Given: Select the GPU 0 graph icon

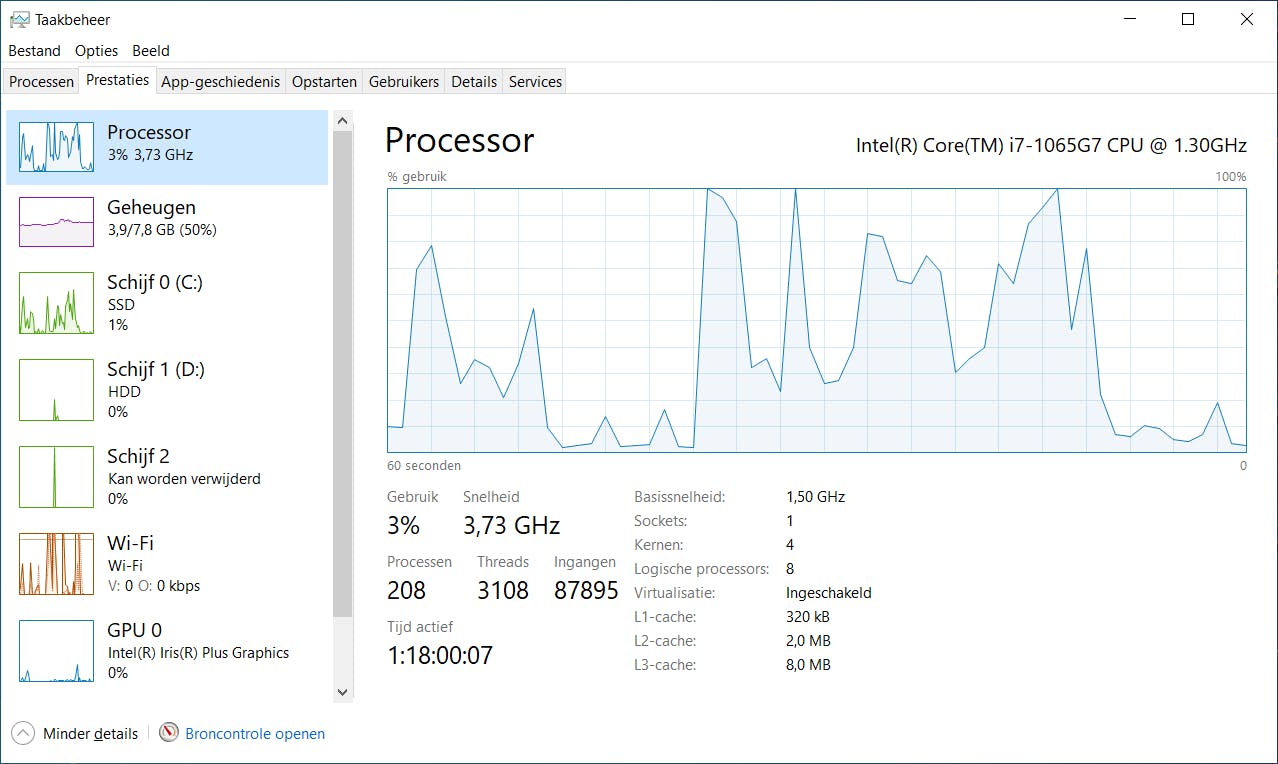Looking at the screenshot, I should click(x=56, y=650).
